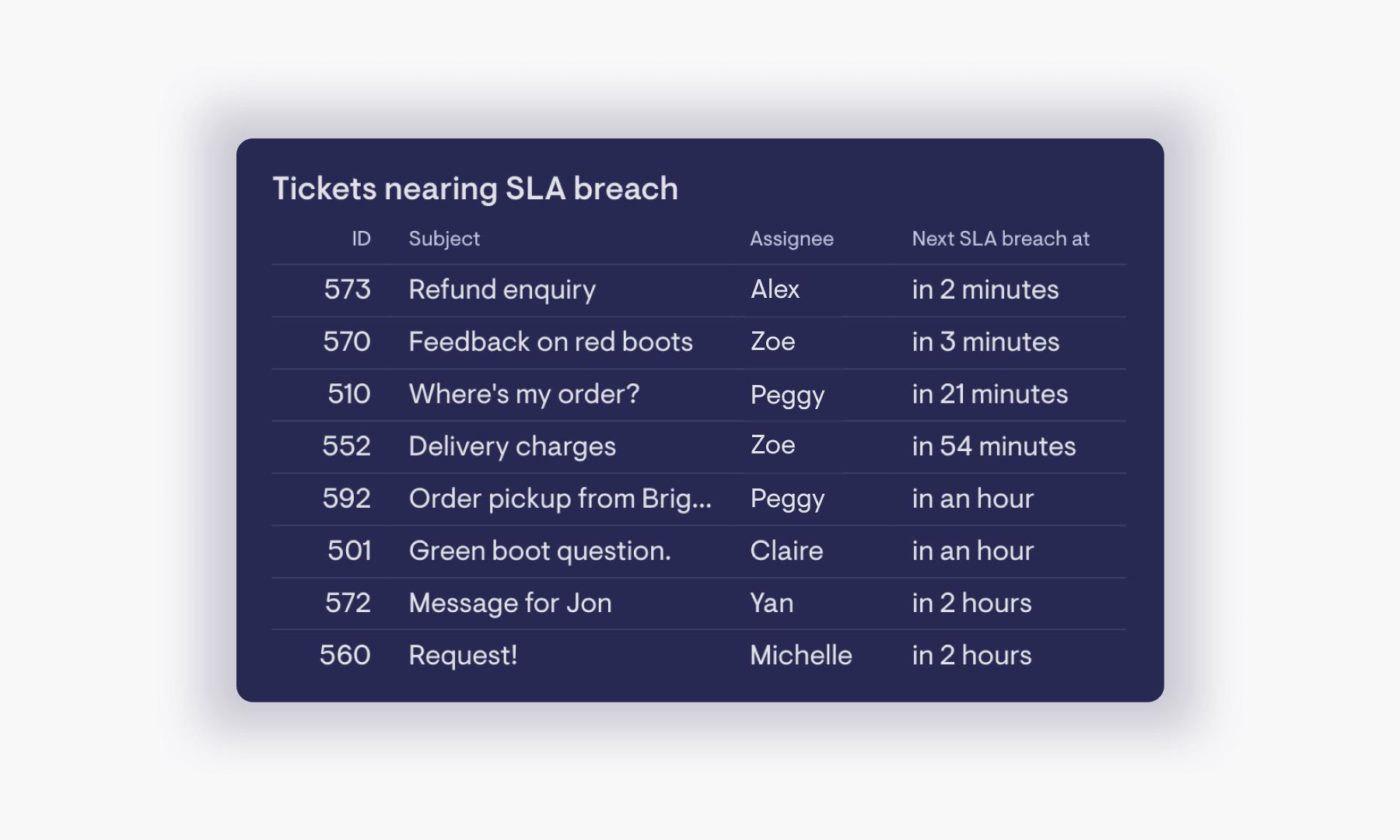This screenshot has height=840, width=1400.
Task: Select the Feedback on red boots subject
Action: (551, 341)
